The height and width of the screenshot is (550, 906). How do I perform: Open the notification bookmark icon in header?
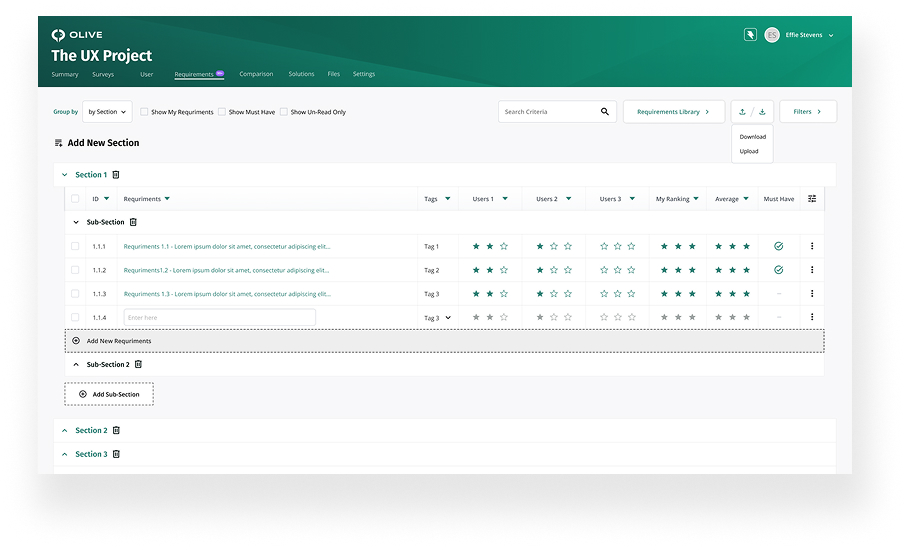click(x=750, y=35)
